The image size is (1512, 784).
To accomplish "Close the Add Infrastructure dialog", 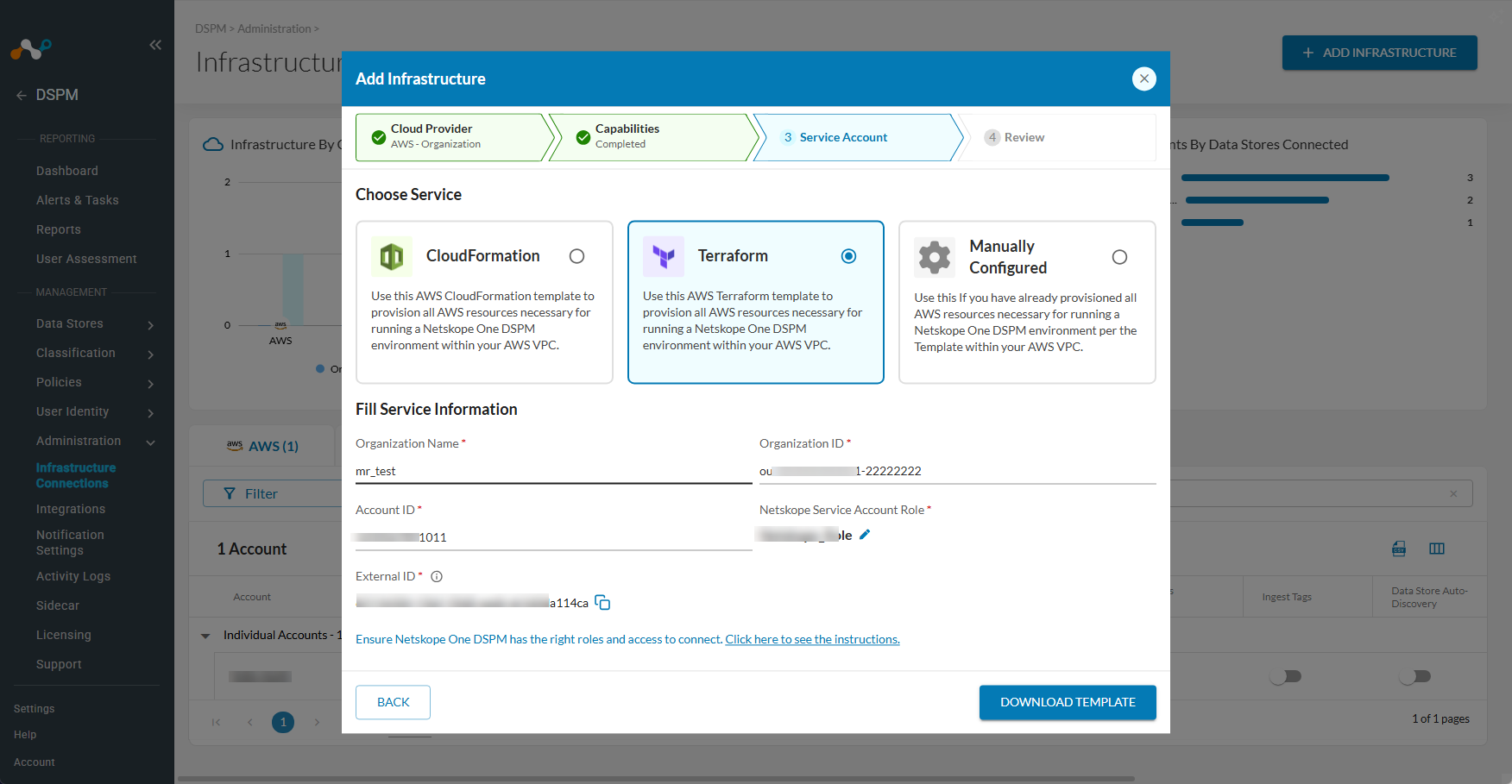I will pyautogui.click(x=1144, y=78).
